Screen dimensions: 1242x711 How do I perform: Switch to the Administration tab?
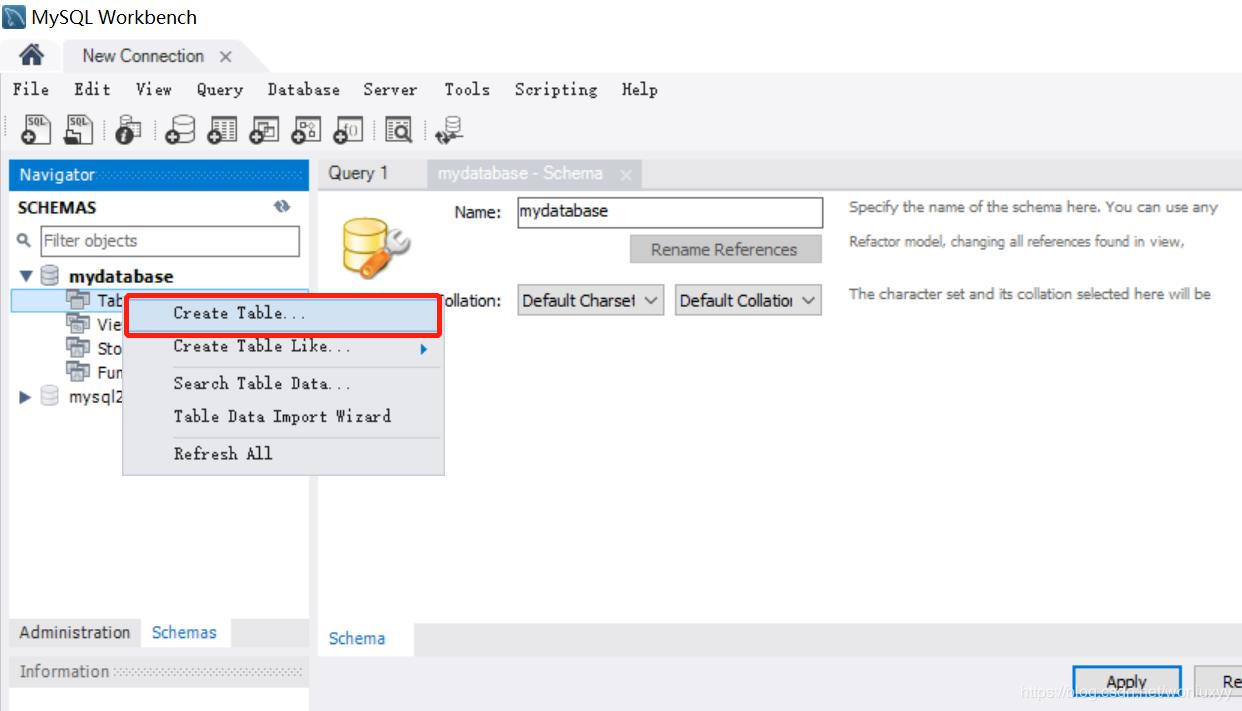75,632
